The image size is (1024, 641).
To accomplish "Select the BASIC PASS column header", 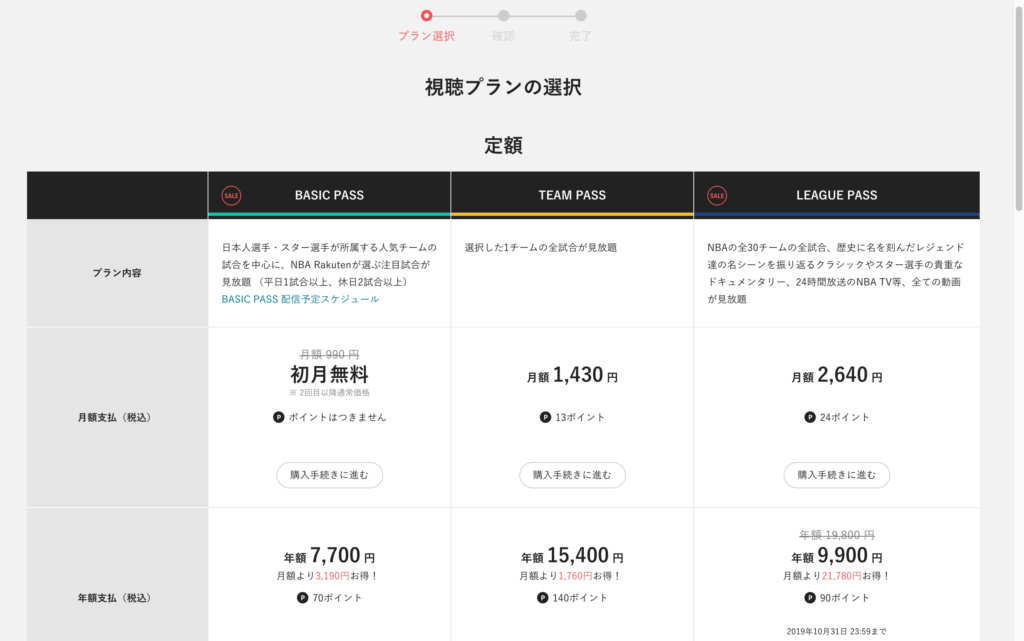I will [x=330, y=195].
